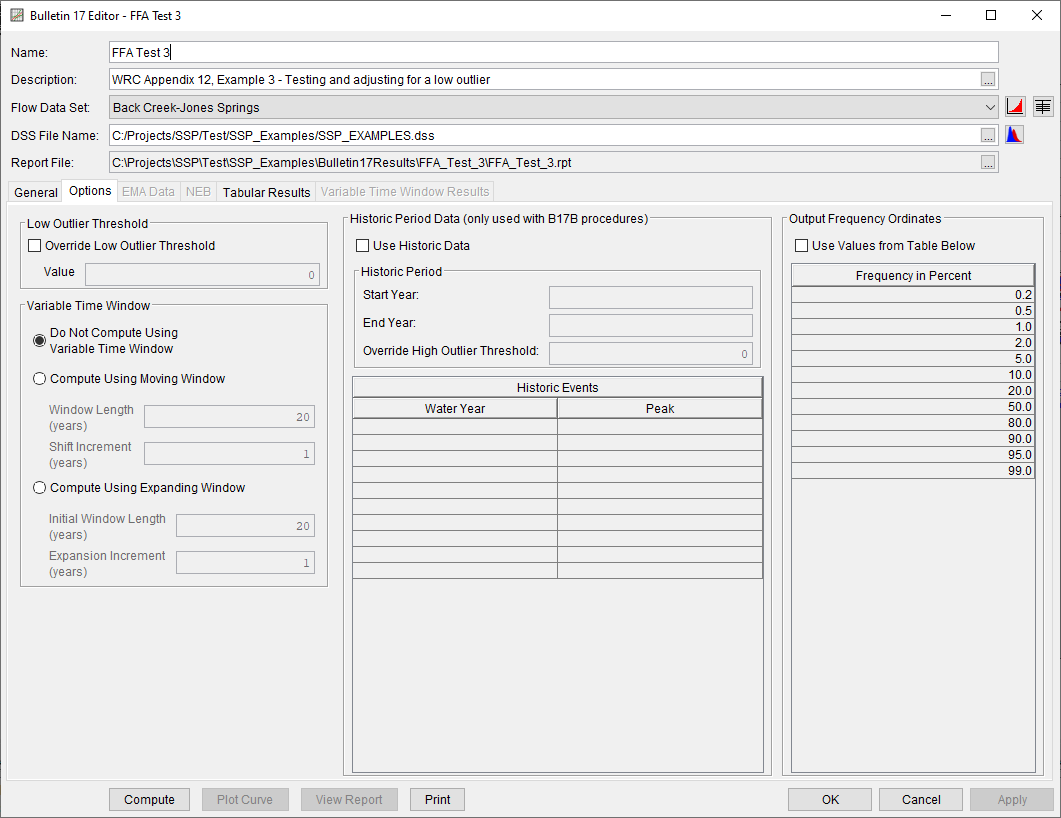Click the Apply button
Viewport: 1061px width, 818px height.
[1012, 800]
